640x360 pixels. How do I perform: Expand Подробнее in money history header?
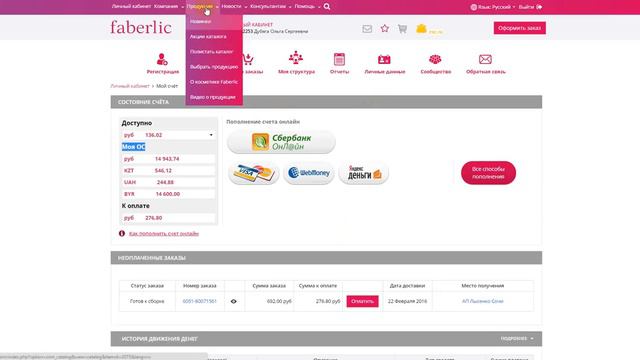pyautogui.click(x=517, y=338)
